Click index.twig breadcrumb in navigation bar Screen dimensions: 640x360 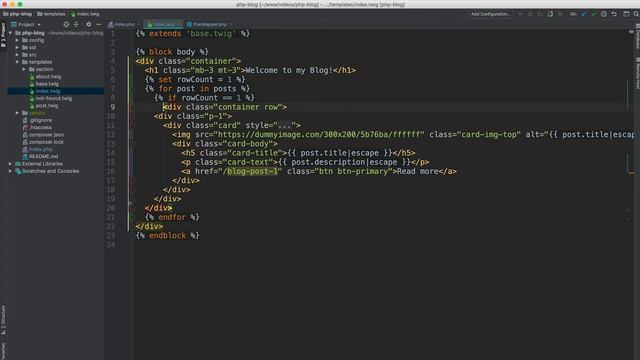coord(85,14)
